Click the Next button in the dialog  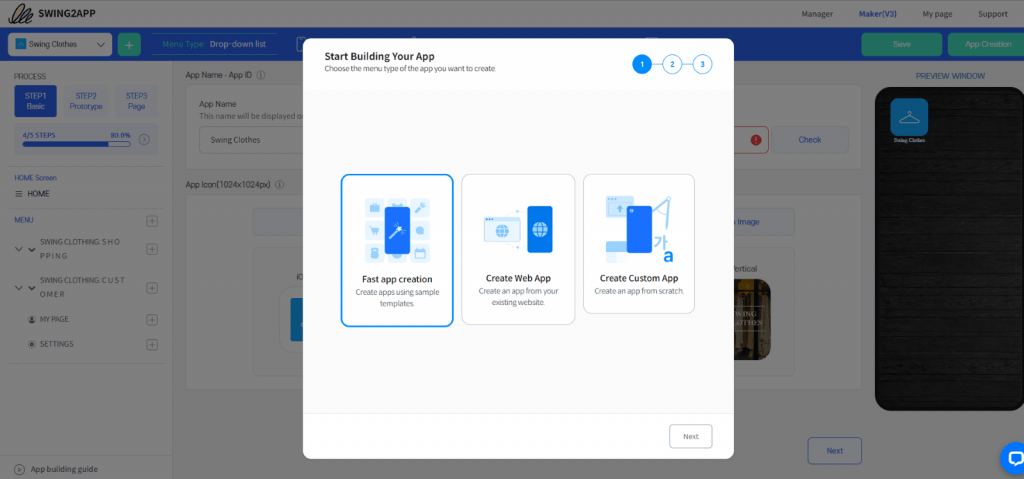tap(690, 437)
